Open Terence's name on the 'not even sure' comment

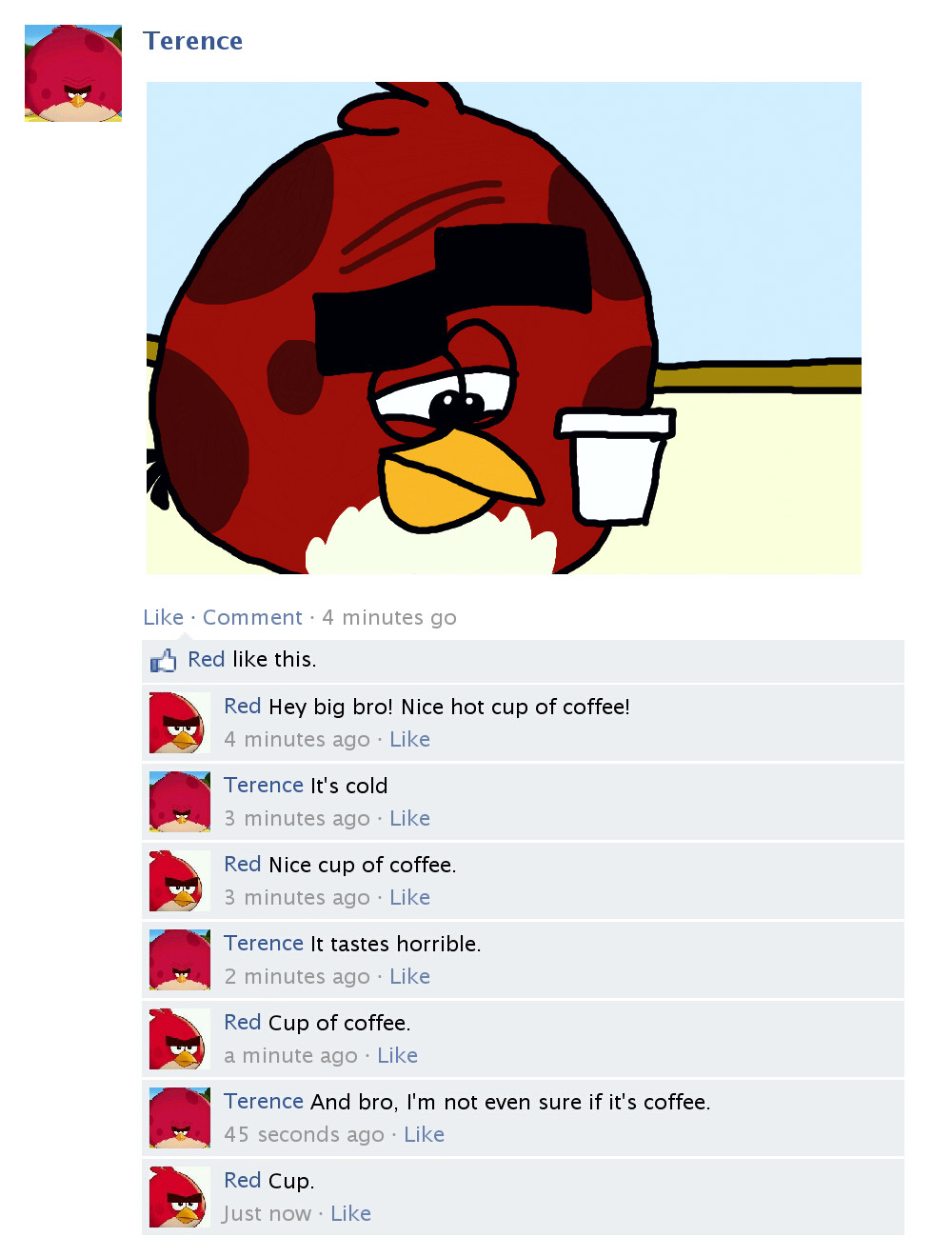pyautogui.click(x=264, y=1101)
